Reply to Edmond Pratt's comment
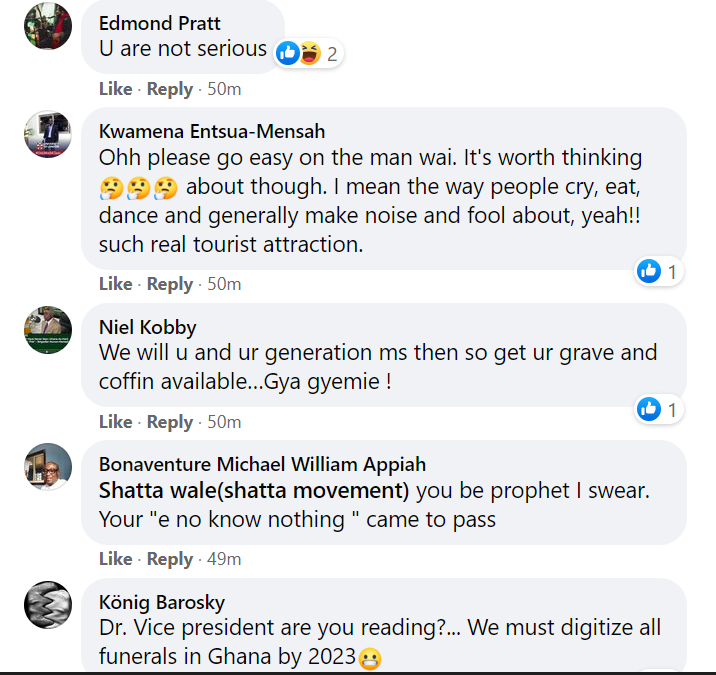 (x=169, y=89)
